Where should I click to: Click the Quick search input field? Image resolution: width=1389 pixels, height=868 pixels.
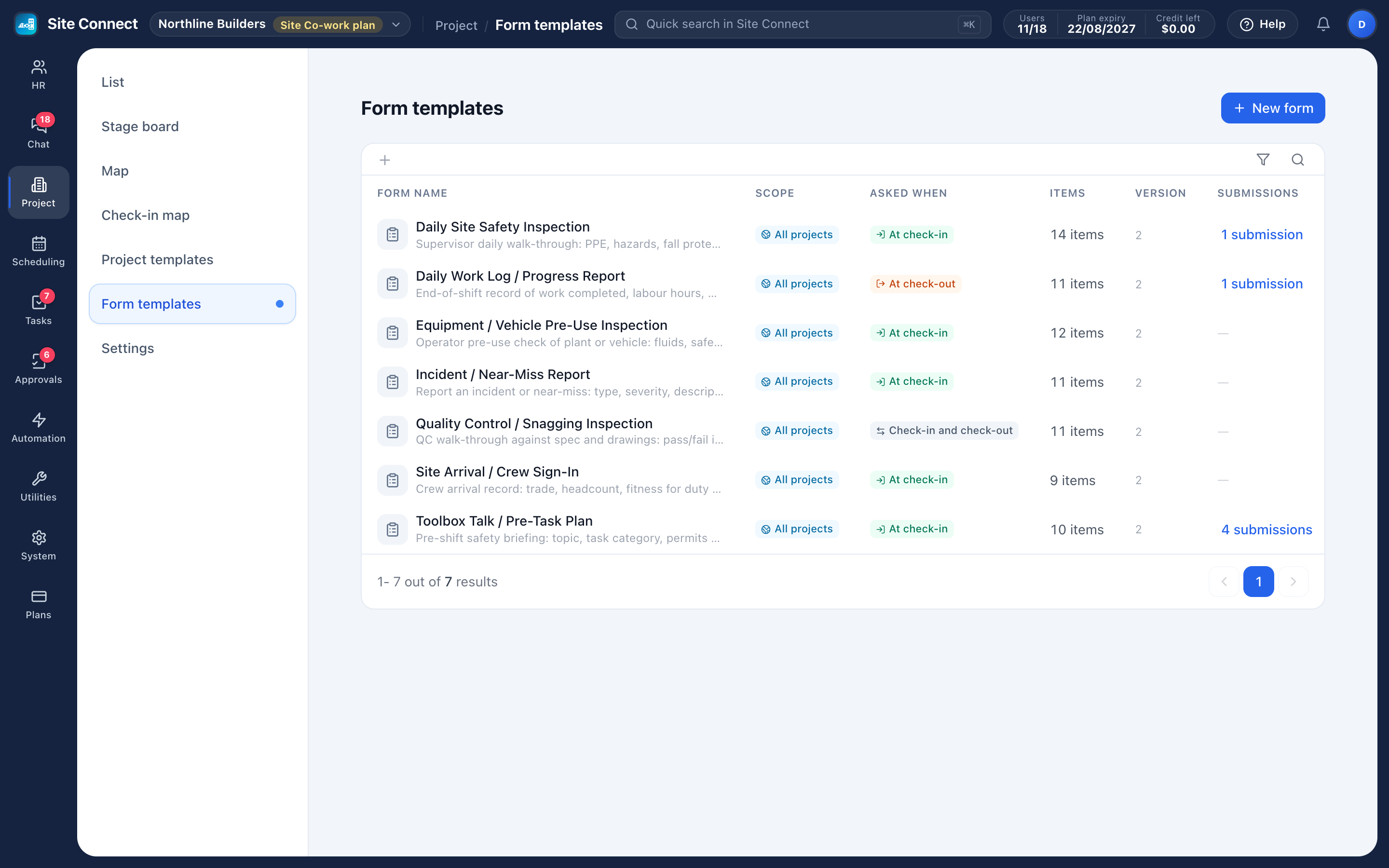[803, 24]
